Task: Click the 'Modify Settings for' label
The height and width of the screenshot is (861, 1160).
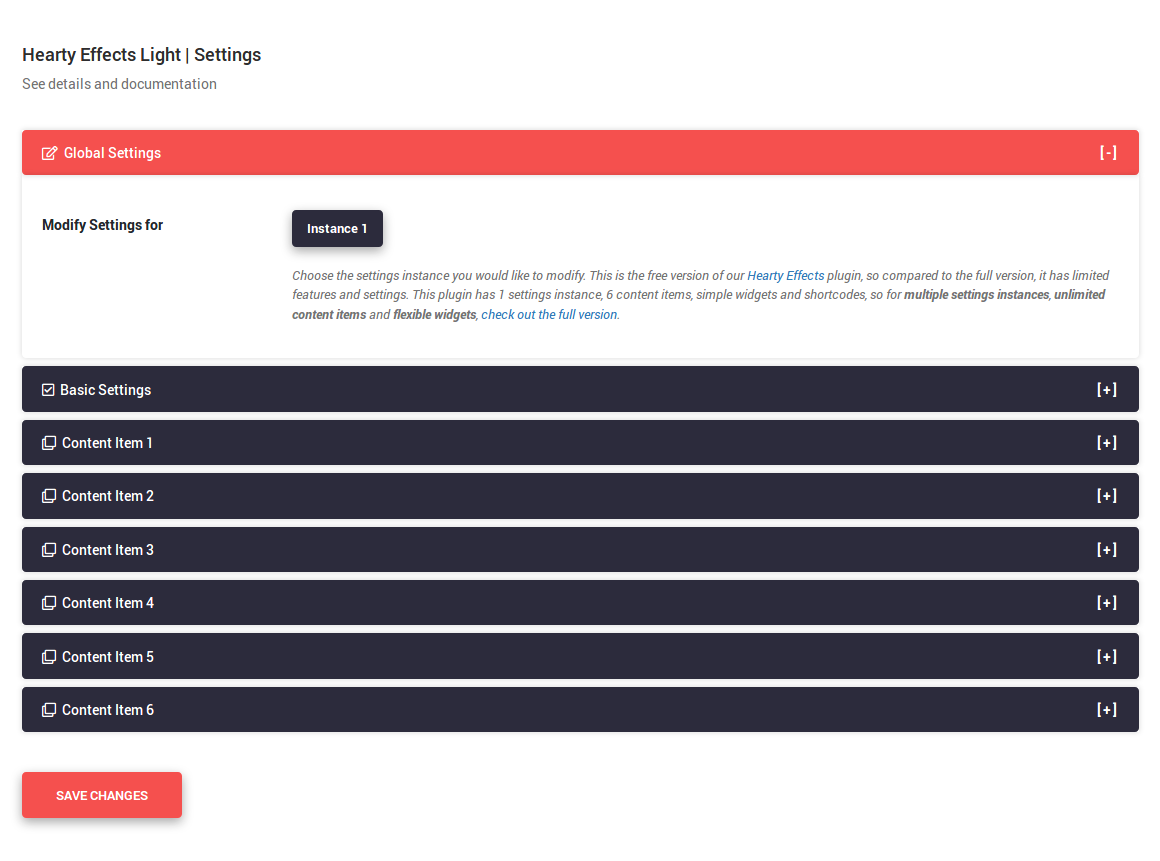Action: tap(102, 225)
